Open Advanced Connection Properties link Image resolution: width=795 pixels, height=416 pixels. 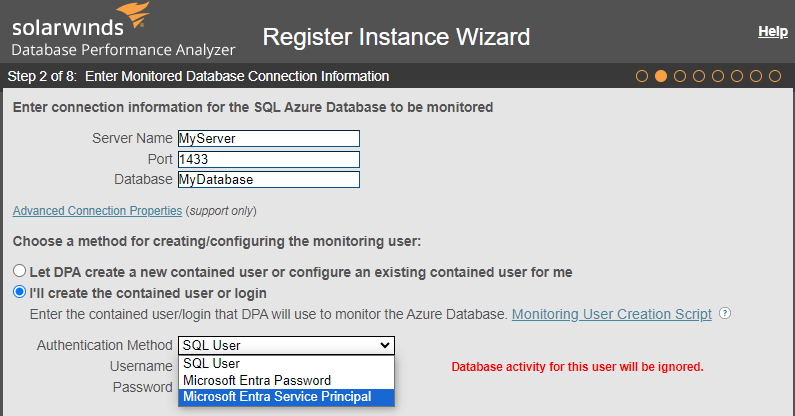[97, 211]
